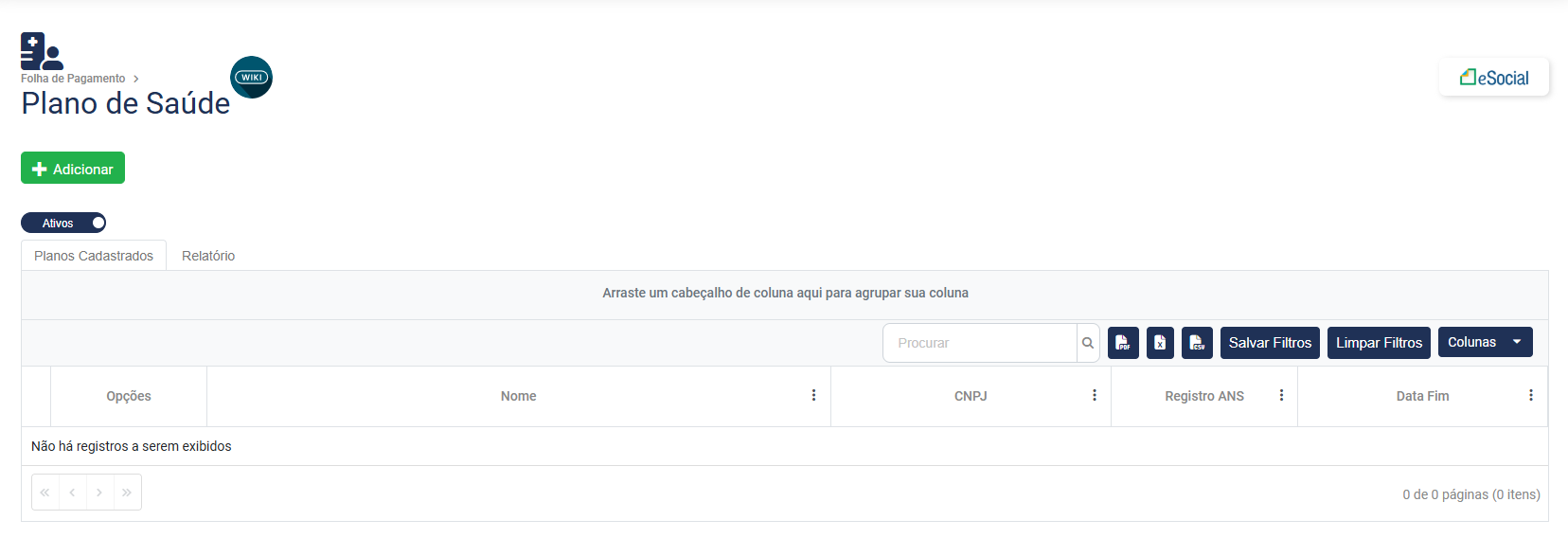Click the Adicionar button
This screenshot has width=1568, height=538.
click(x=73, y=169)
